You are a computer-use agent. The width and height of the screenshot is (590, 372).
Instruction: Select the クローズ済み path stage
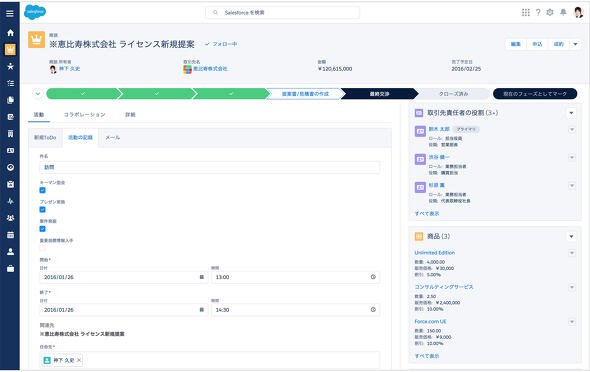[453, 94]
